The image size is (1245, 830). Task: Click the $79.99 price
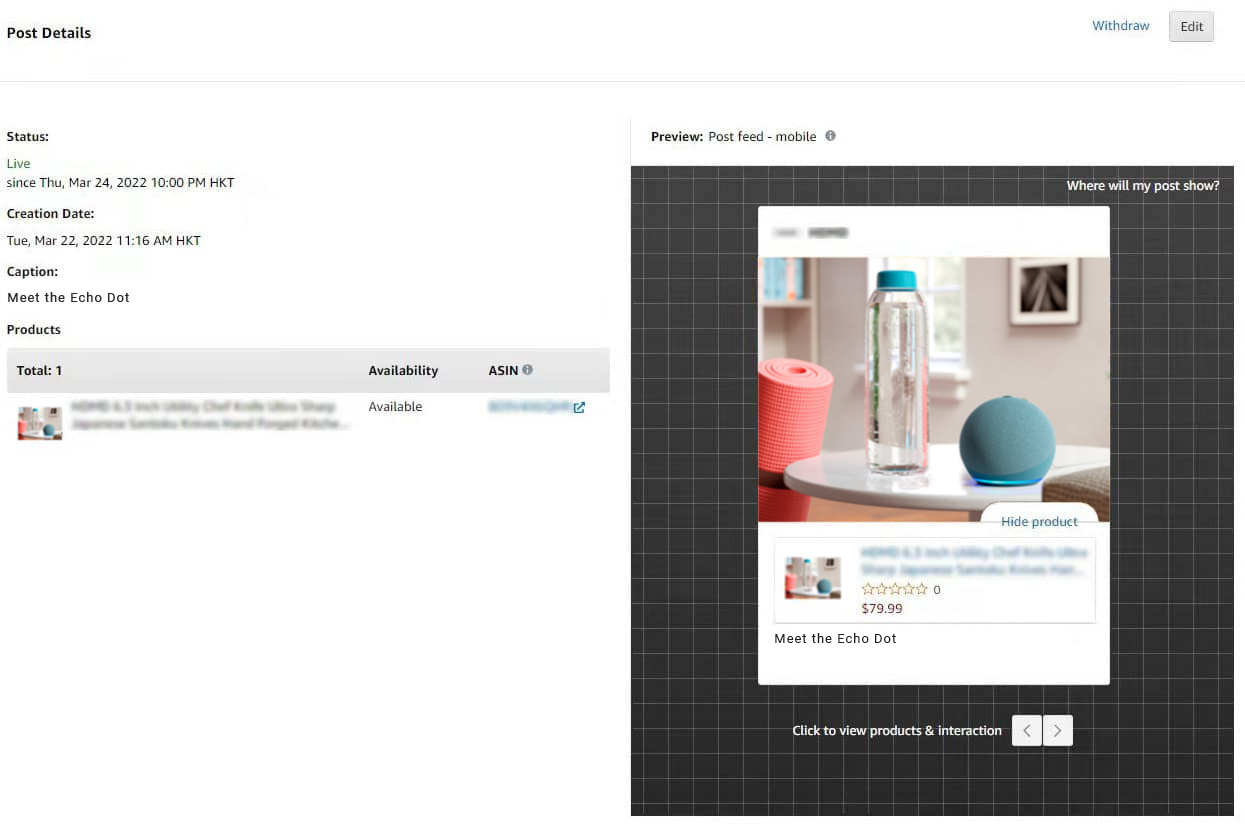click(882, 608)
